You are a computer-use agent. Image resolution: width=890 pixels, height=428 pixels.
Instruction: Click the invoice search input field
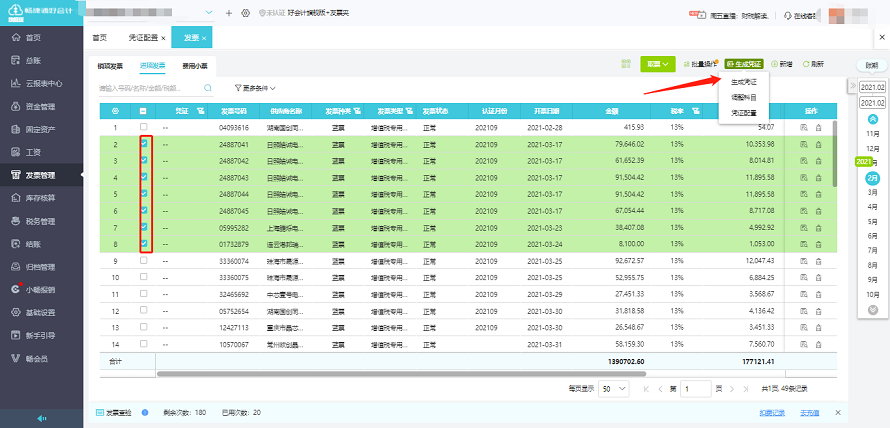(x=150, y=88)
